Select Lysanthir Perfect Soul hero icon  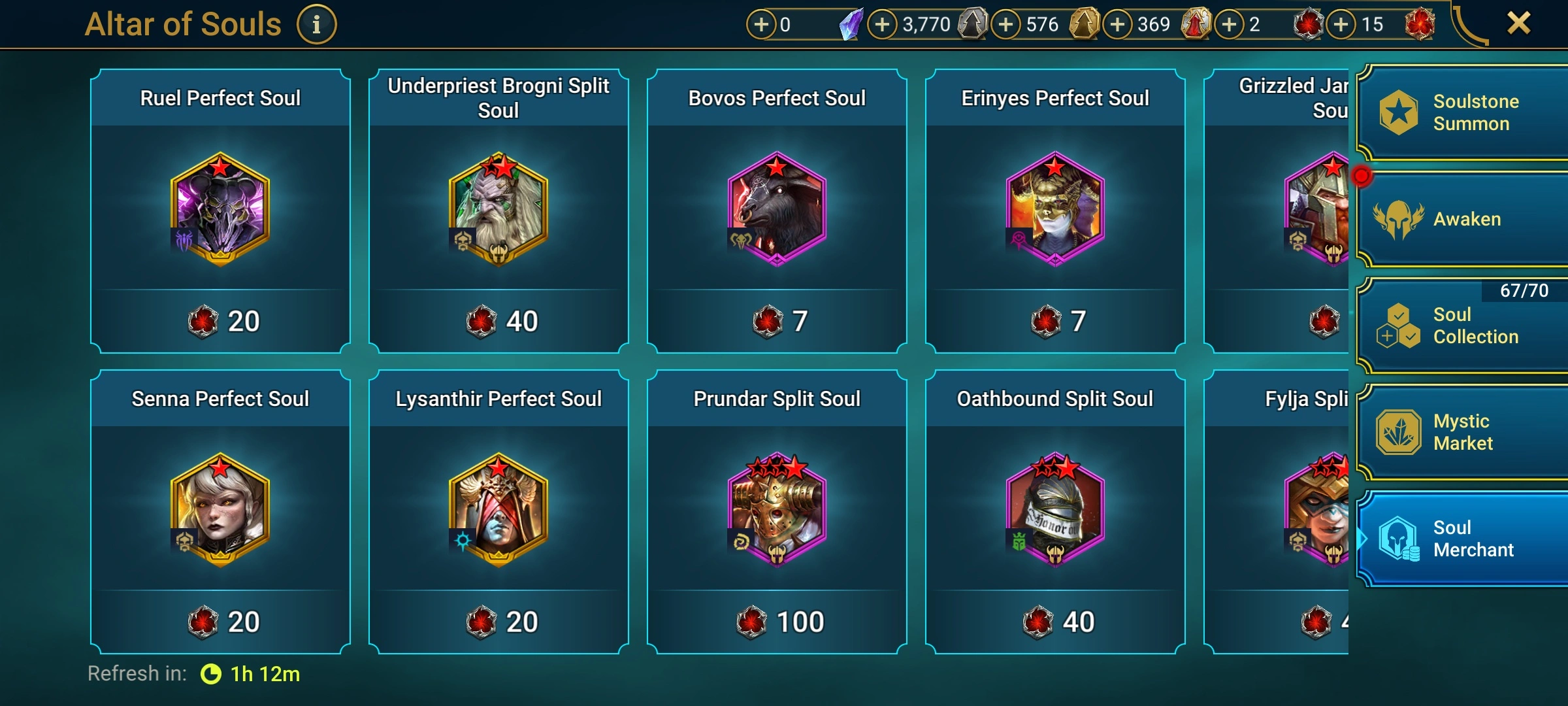[x=498, y=510]
